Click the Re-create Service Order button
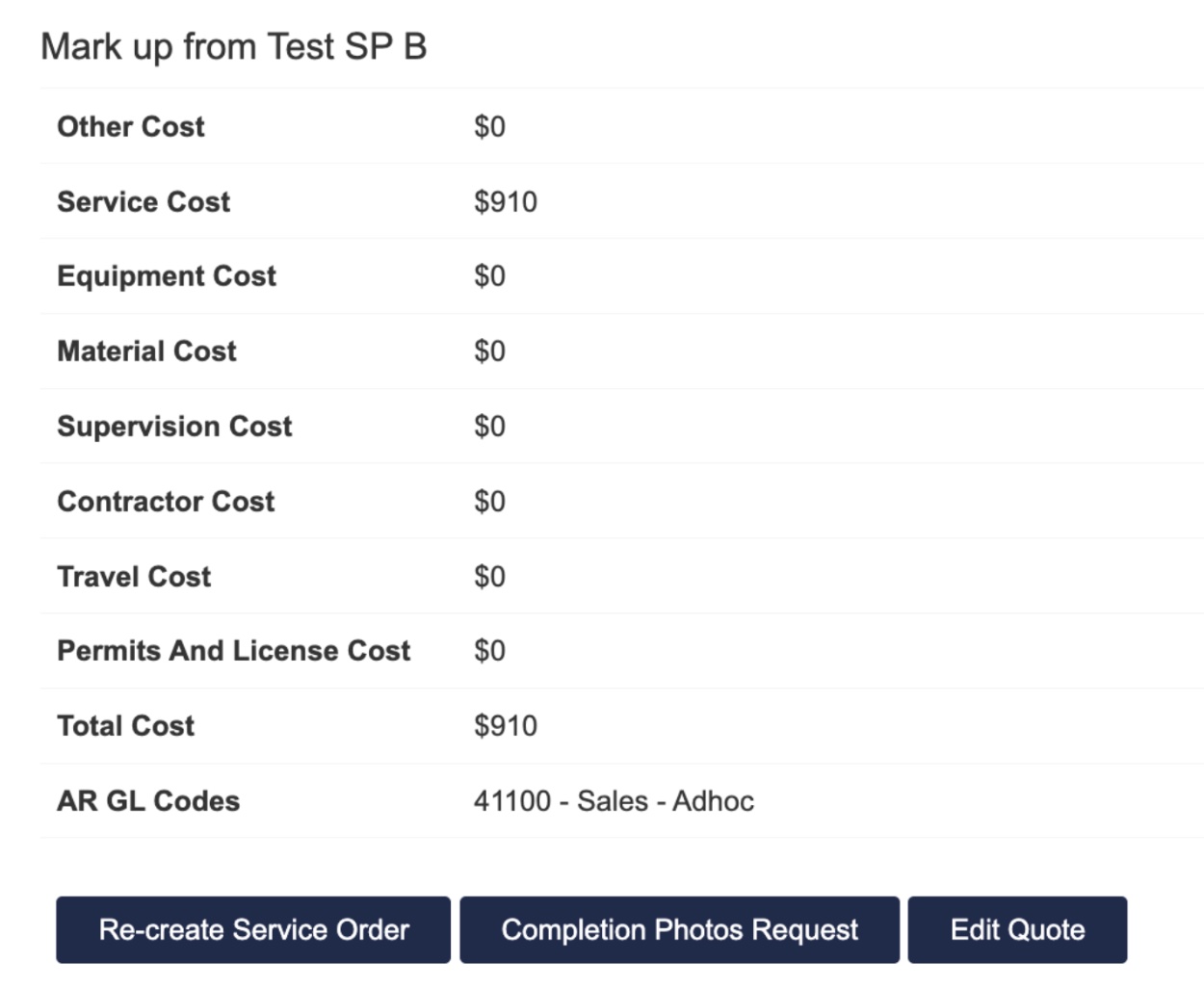The height and width of the screenshot is (988, 1204). pos(253,929)
